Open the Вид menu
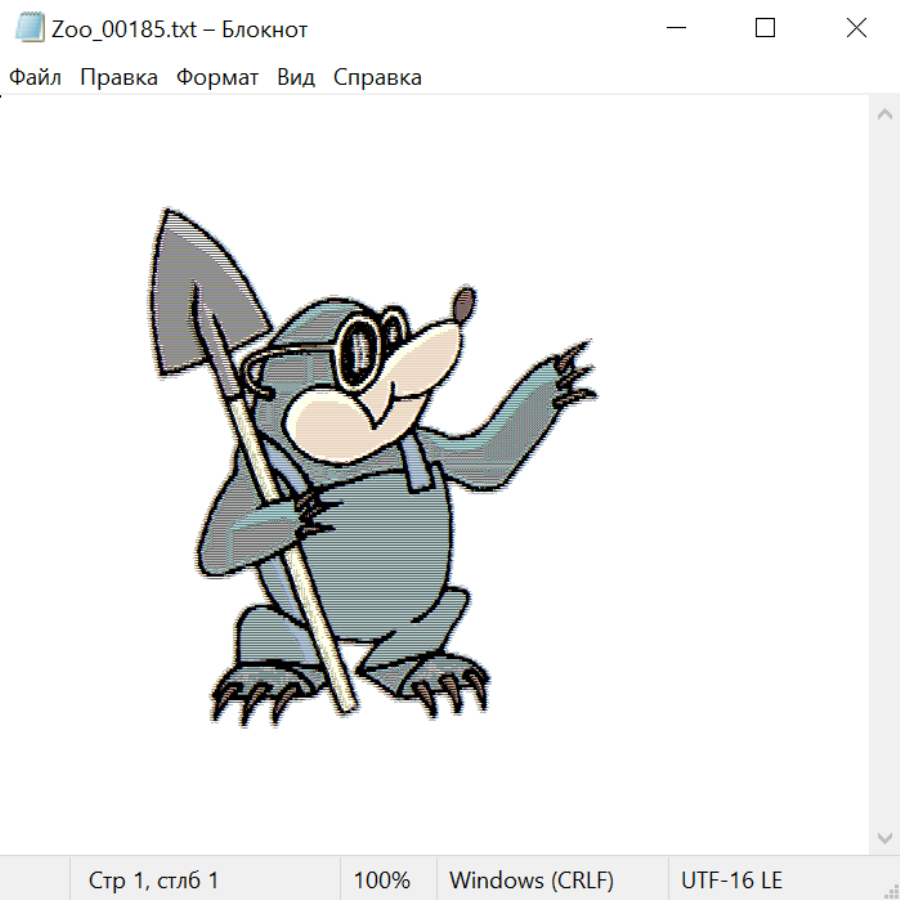This screenshot has height=900, width=900. (x=296, y=78)
